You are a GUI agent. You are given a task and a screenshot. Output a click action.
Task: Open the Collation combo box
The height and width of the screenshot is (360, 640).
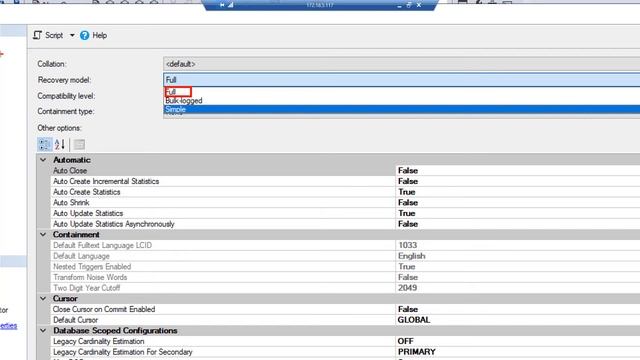(x=402, y=64)
